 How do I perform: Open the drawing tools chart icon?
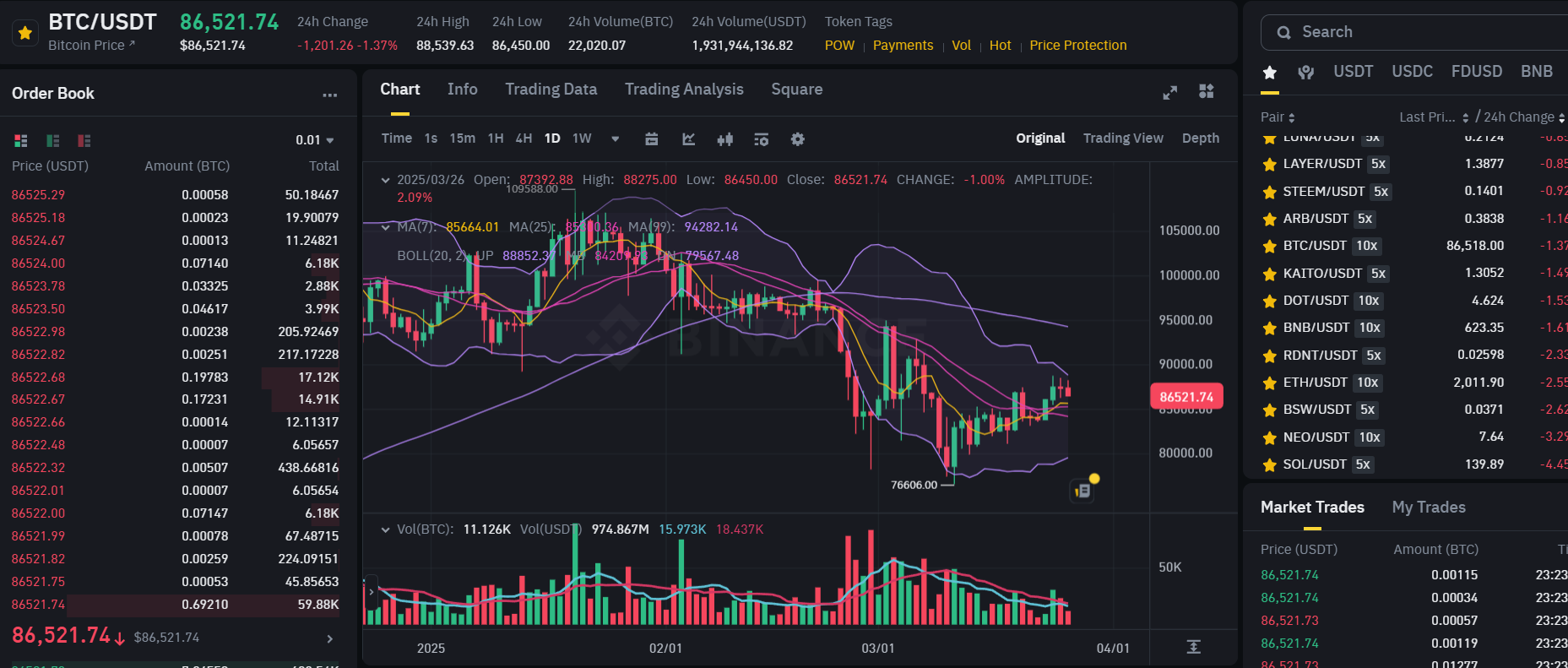click(x=689, y=139)
